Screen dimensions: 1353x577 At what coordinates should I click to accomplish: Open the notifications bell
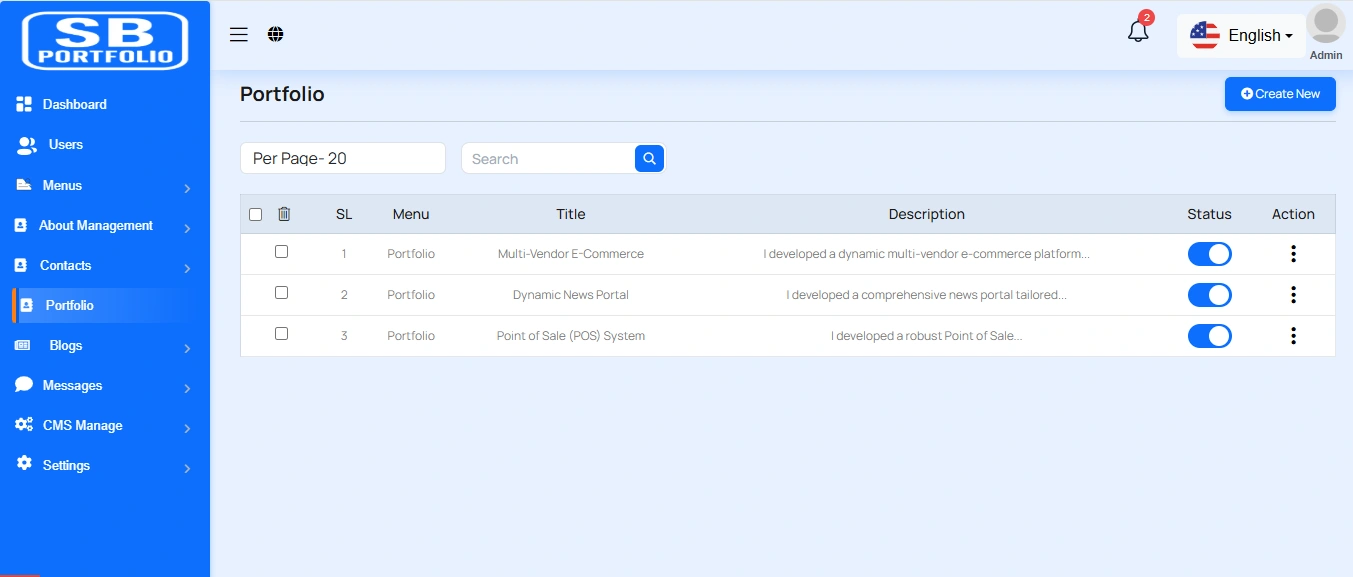point(1138,32)
